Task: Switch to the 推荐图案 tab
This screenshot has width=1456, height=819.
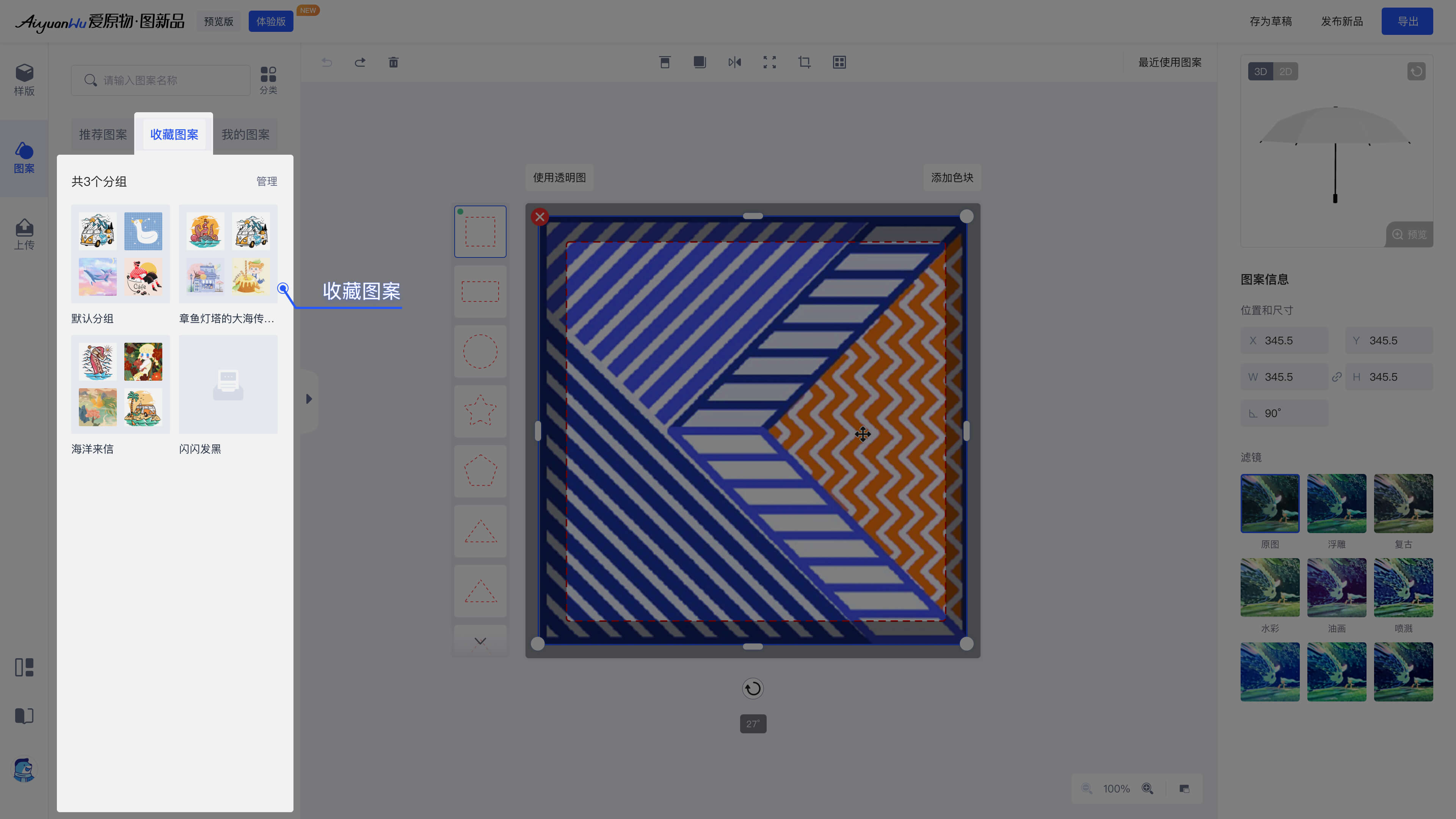Action: (103, 135)
